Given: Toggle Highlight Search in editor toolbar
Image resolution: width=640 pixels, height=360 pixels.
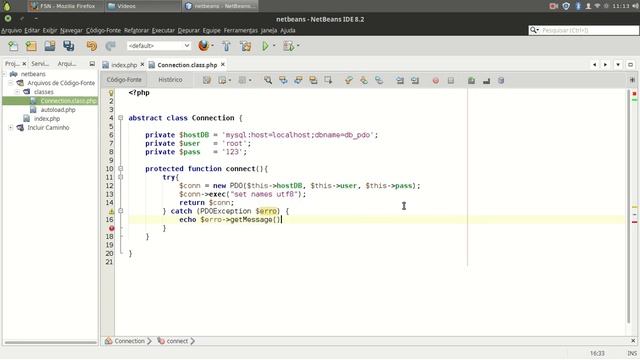Looking at the screenshot, I should pos(313,80).
